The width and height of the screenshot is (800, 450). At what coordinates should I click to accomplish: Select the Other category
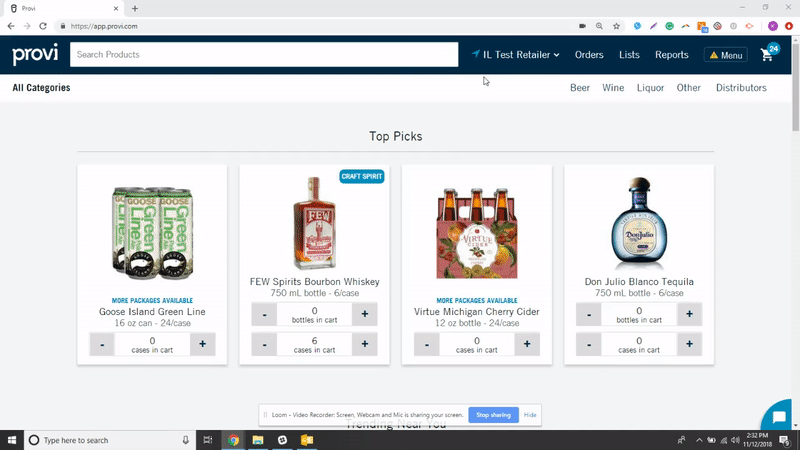point(688,88)
